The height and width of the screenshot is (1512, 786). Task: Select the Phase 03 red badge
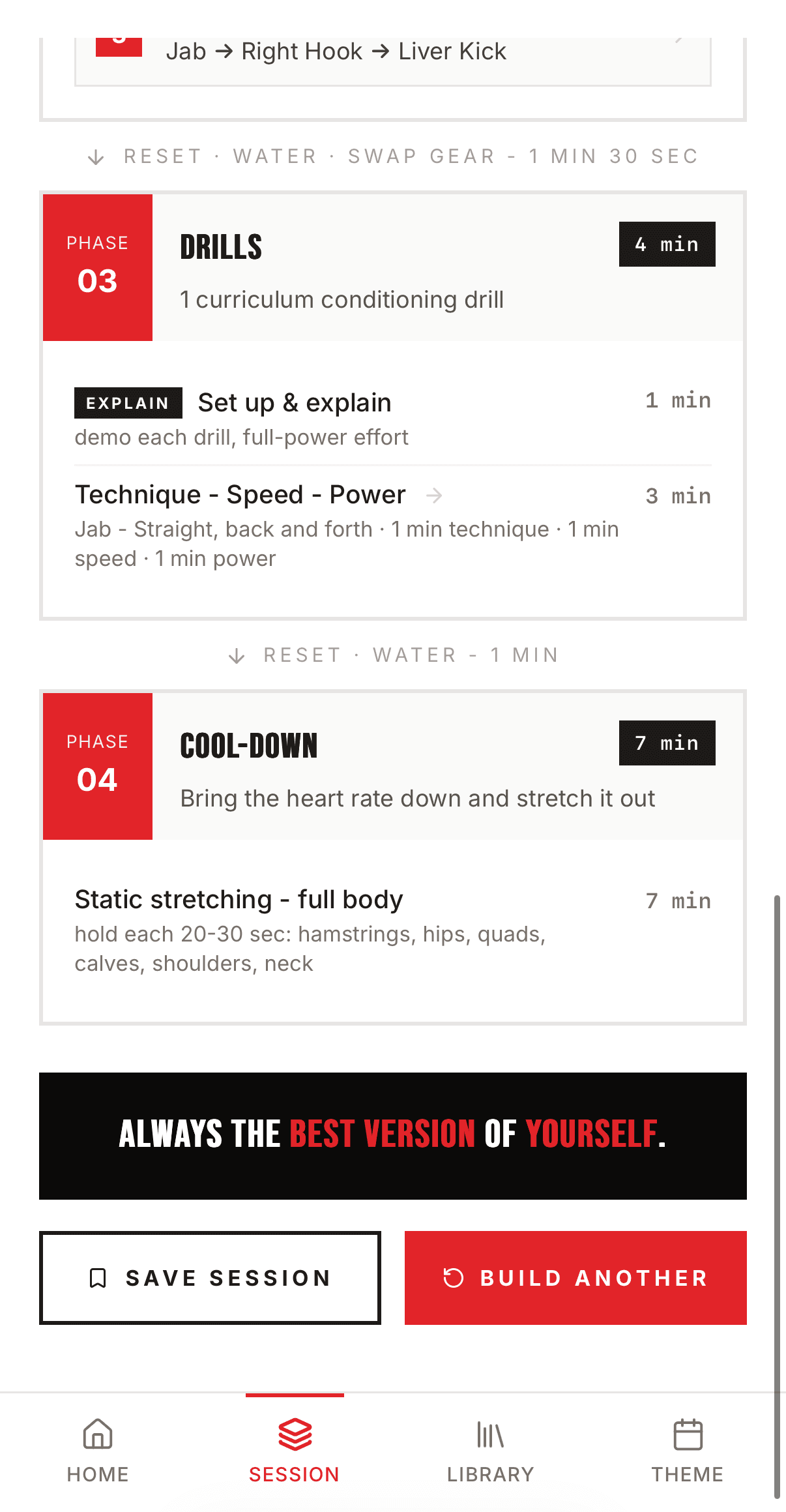tap(98, 267)
